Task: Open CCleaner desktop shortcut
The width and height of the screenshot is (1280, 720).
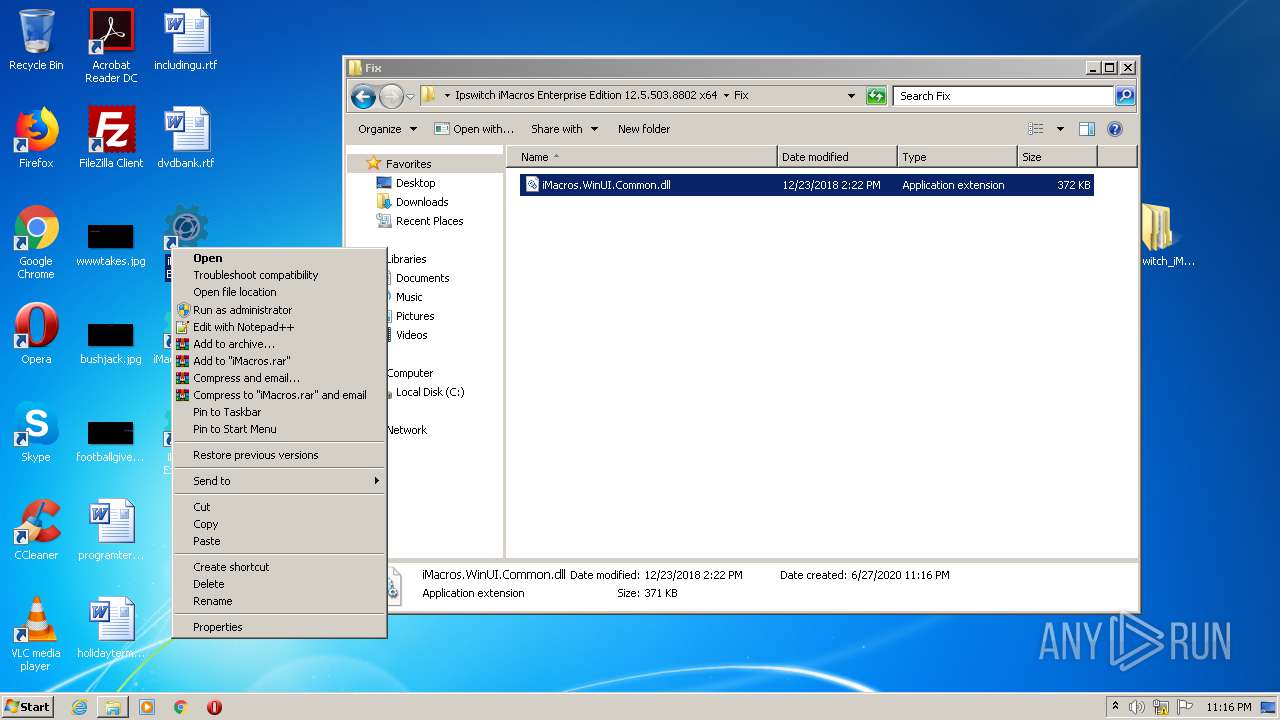Action: (x=36, y=530)
